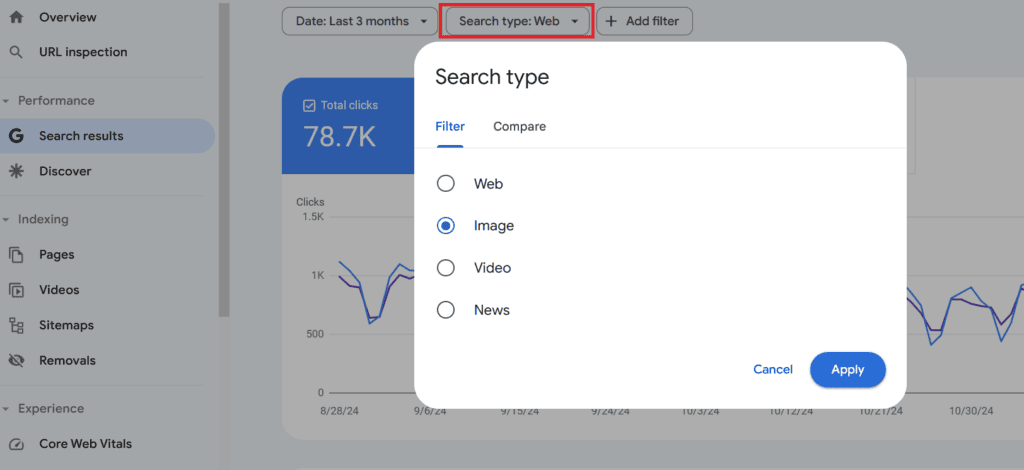1024x470 pixels.
Task: Toggle the Total clicks checkbox
Action: [309, 105]
